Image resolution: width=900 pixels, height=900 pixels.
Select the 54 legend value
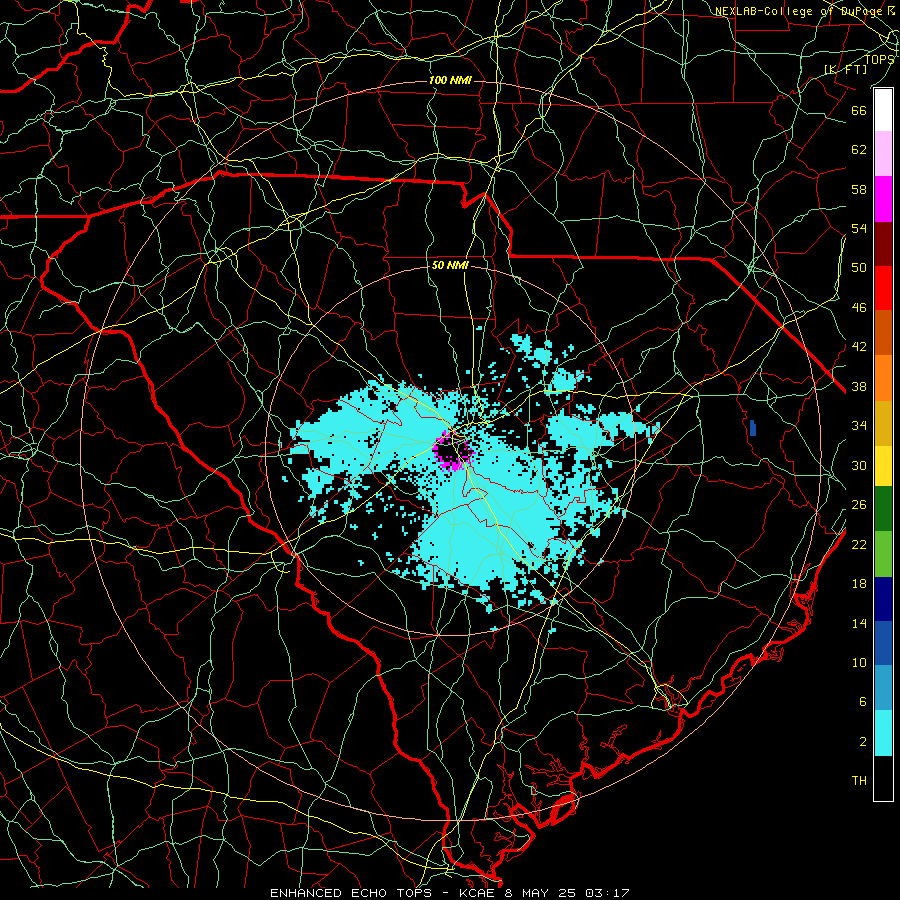click(x=859, y=228)
